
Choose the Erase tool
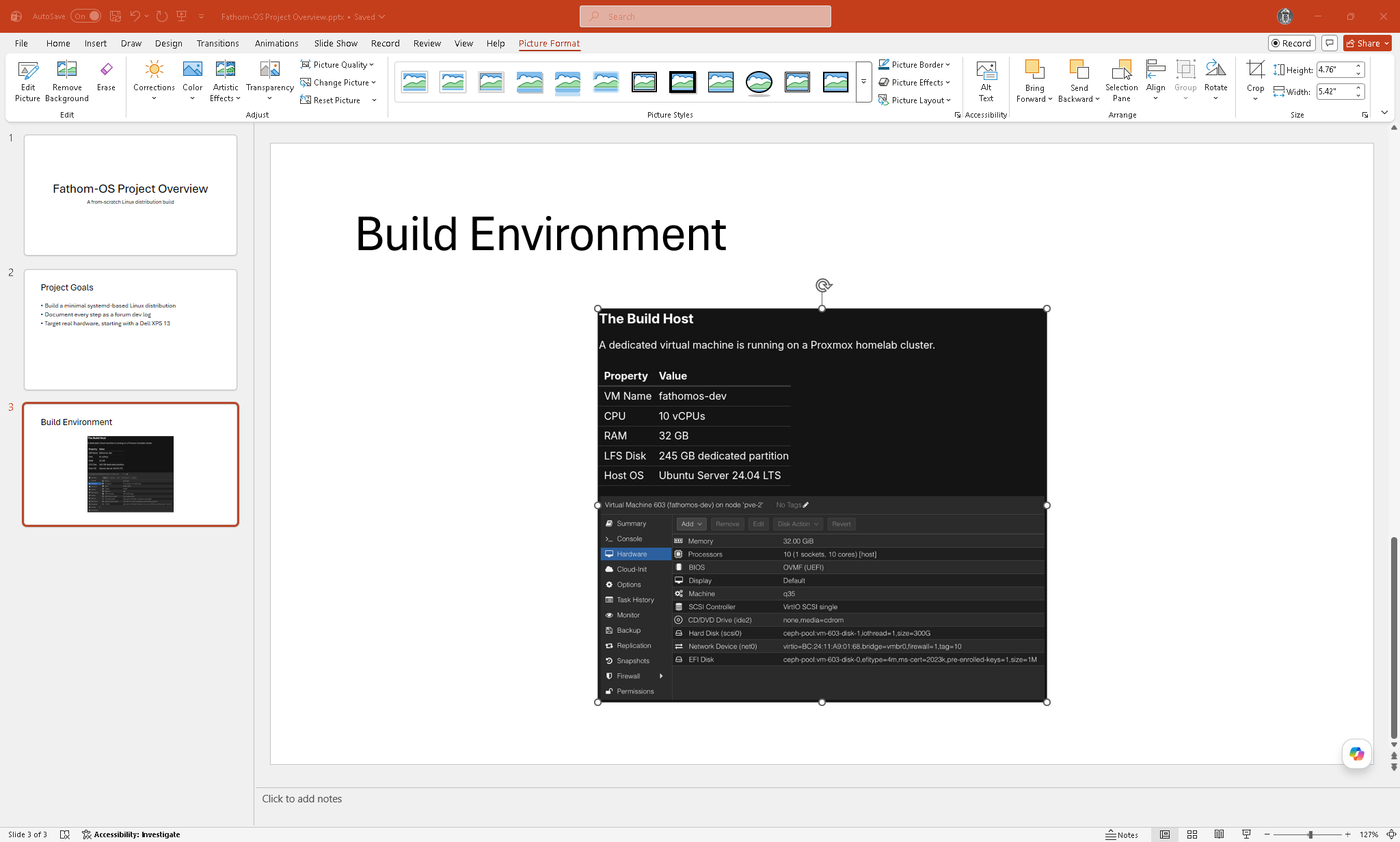tap(106, 76)
